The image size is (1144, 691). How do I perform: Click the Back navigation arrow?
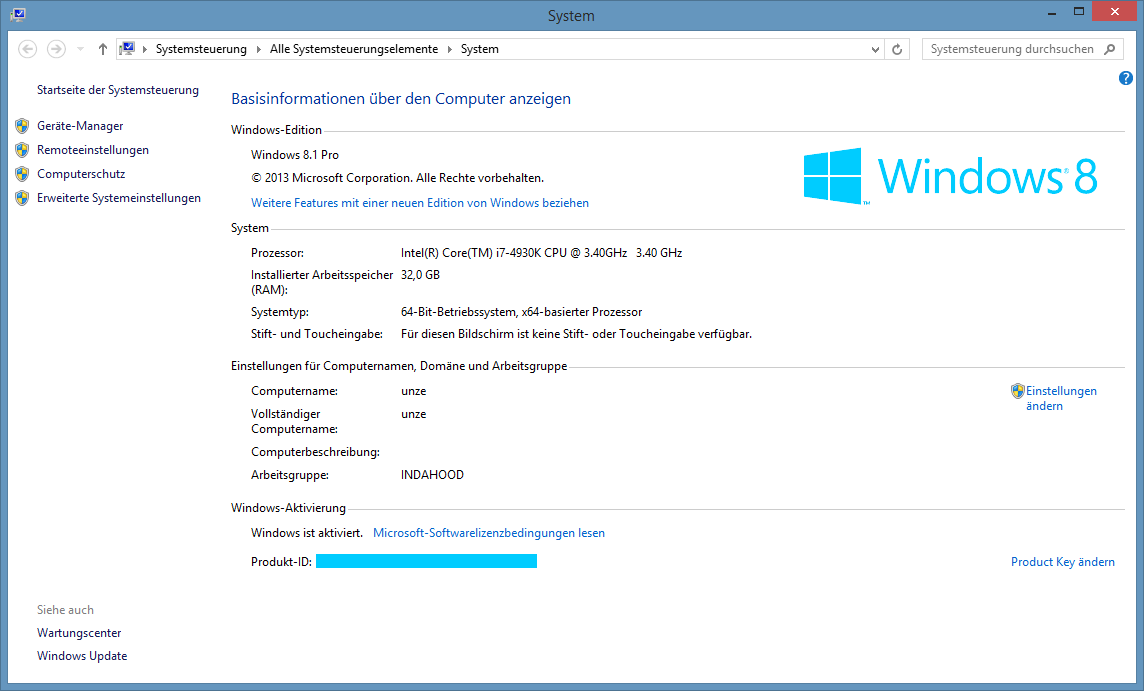coord(28,49)
